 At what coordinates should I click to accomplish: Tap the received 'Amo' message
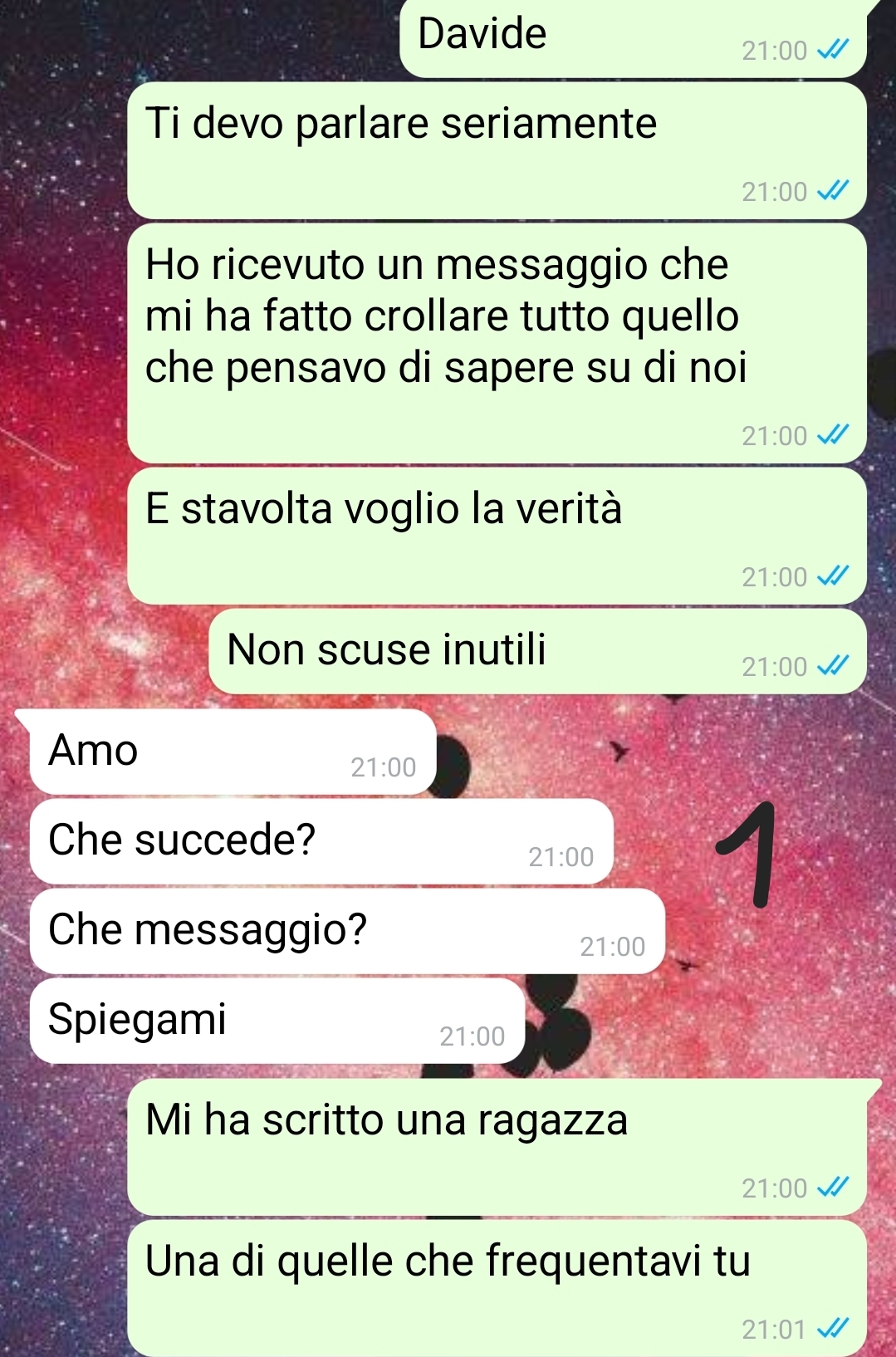click(233, 752)
